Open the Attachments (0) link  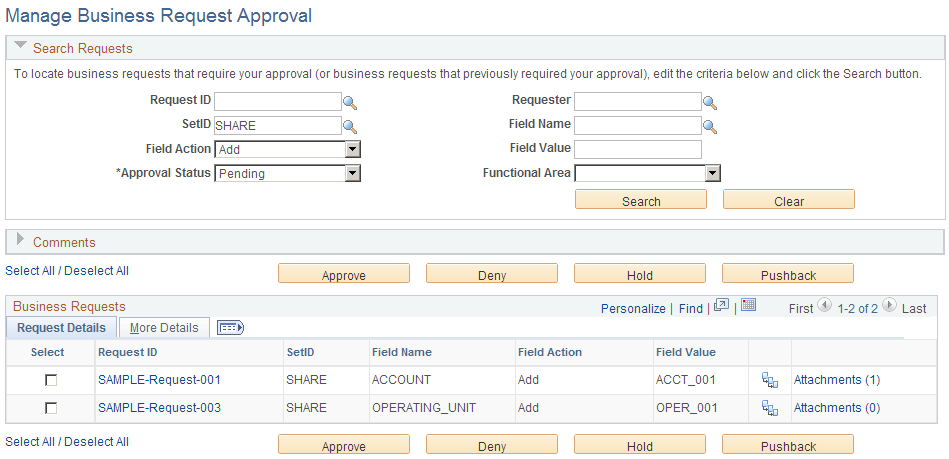(836, 408)
